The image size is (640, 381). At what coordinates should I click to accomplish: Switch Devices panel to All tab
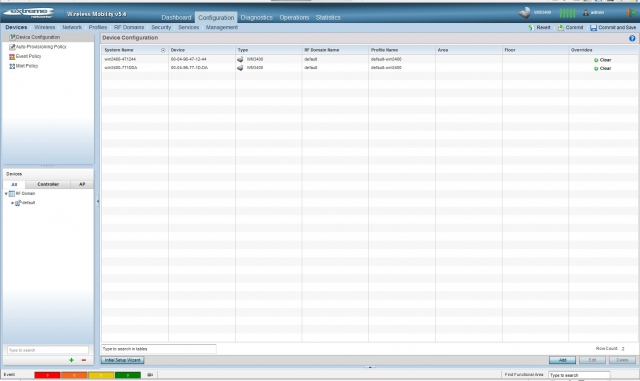pos(14,185)
